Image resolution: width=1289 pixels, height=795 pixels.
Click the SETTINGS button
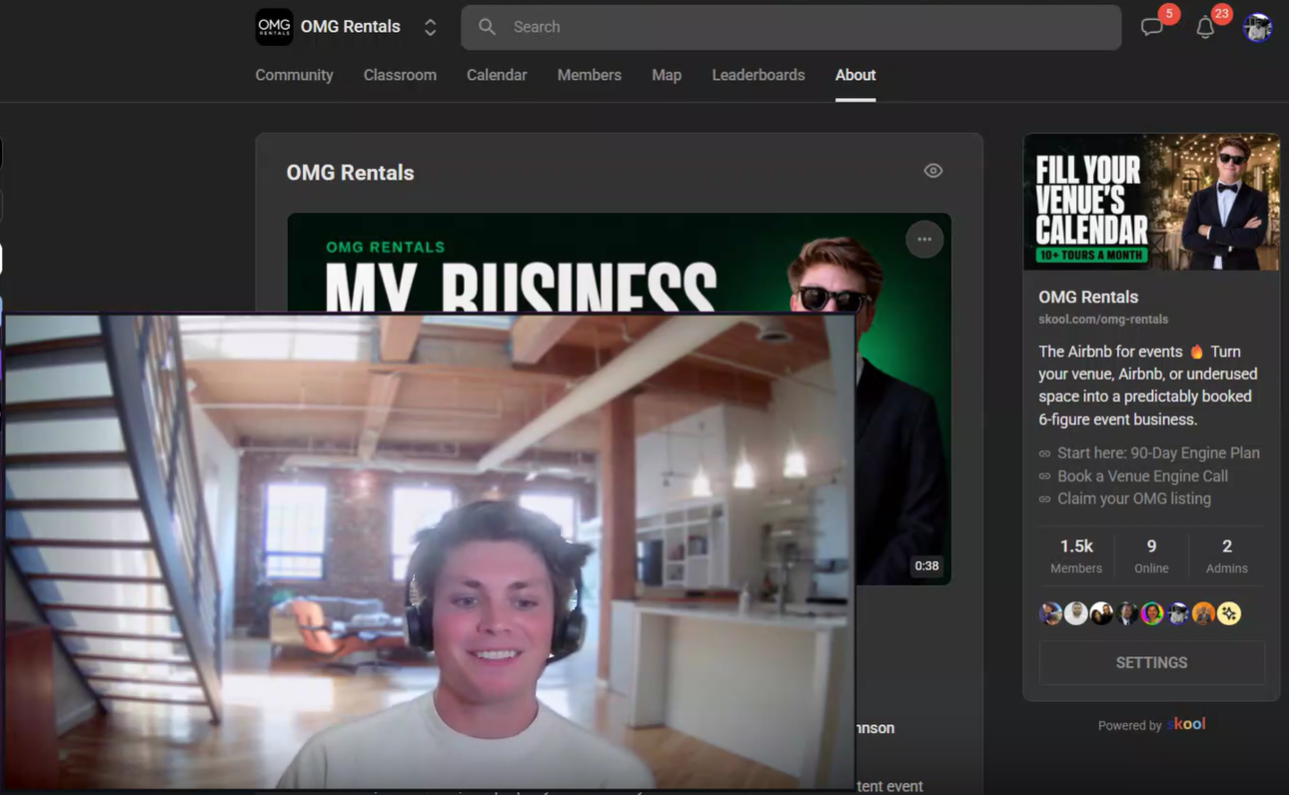1152,663
